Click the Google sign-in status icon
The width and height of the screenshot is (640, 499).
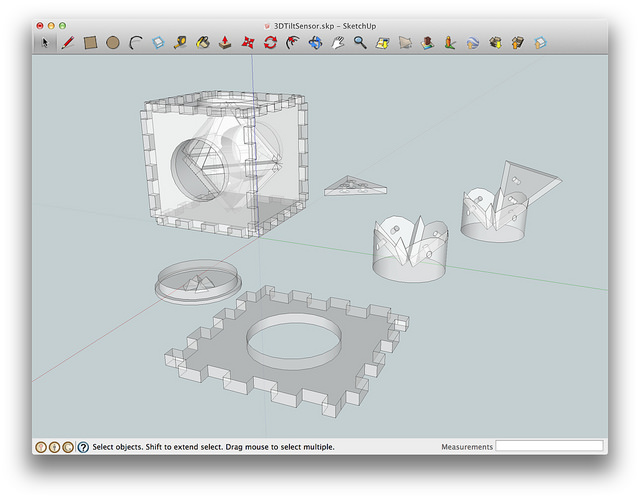[68, 447]
